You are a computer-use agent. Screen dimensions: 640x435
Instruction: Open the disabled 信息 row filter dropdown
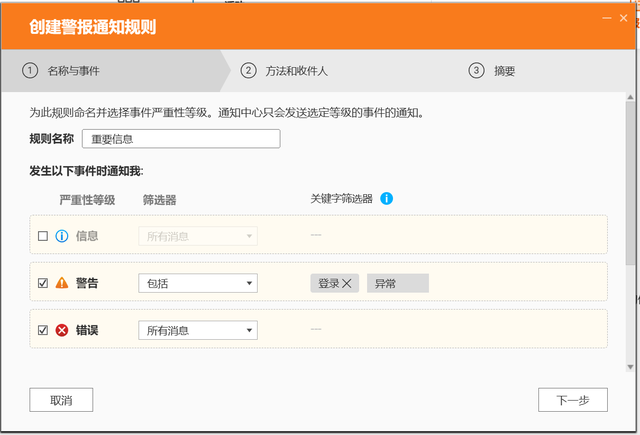tap(198, 236)
